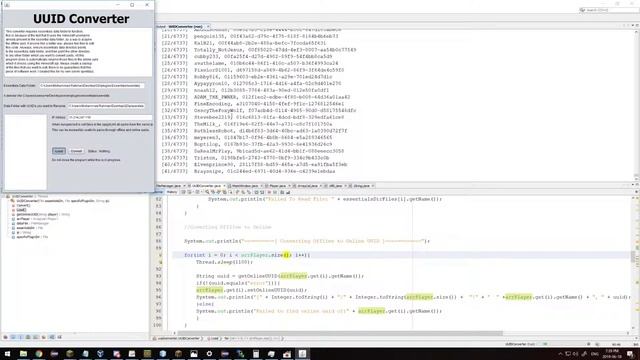Viewport: 640px width, 360px height.
Task: Close the Player.java editor tab
Action: click(289, 186)
